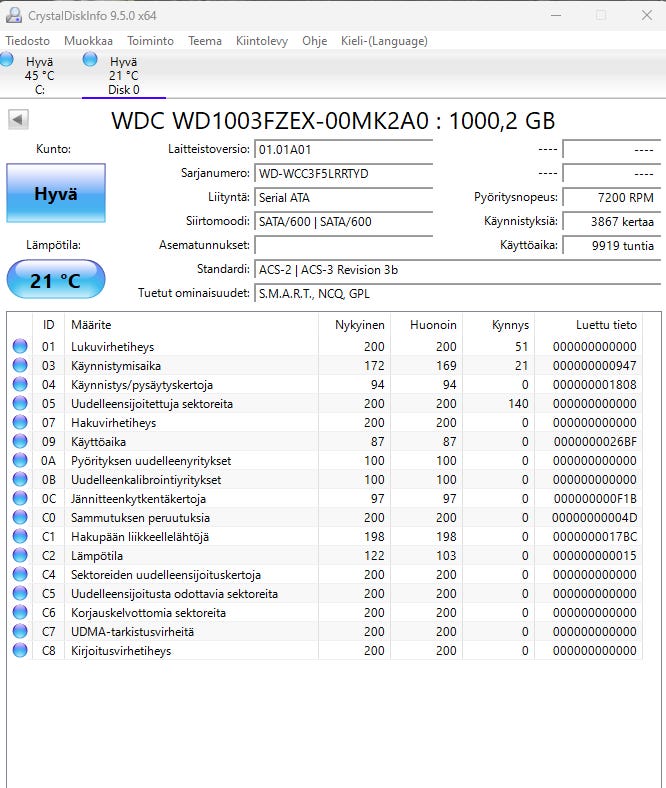Viewport: 666px width, 788px height.
Task: Click the Sarjanumero field WD-WCC3F5LRRTYD
Action: point(344,173)
